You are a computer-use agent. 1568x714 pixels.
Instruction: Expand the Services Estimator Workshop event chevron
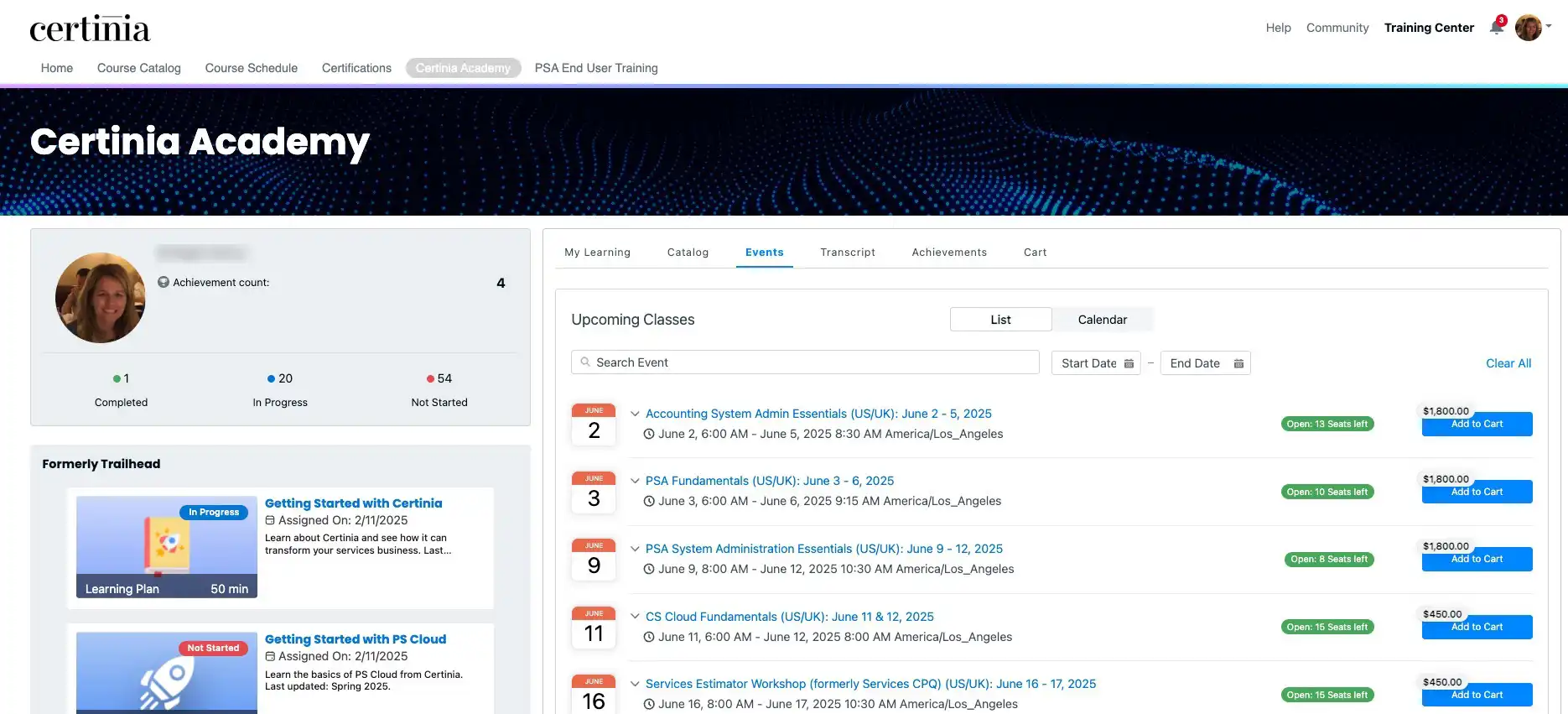coord(635,684)
